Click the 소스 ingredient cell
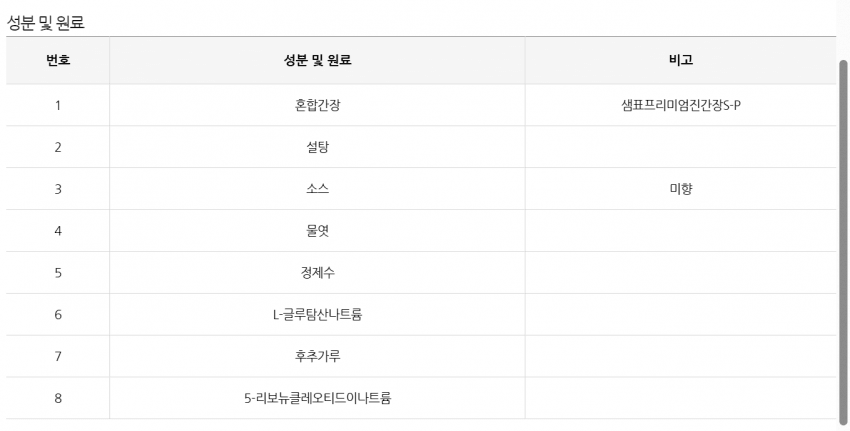The width and height of the screenshot is (850, 431). click(x=317, y=189)
